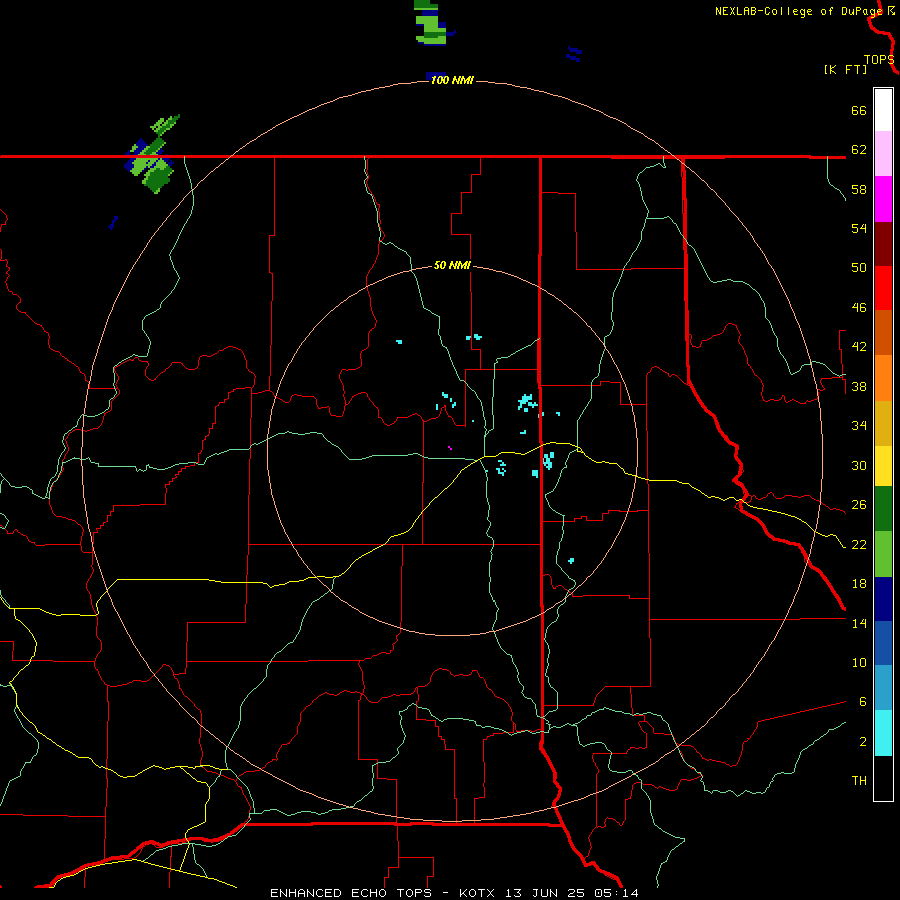This screenshot has width=900, height=900.
Task: Click the "TH" threshold label
Action: [859, 781]
